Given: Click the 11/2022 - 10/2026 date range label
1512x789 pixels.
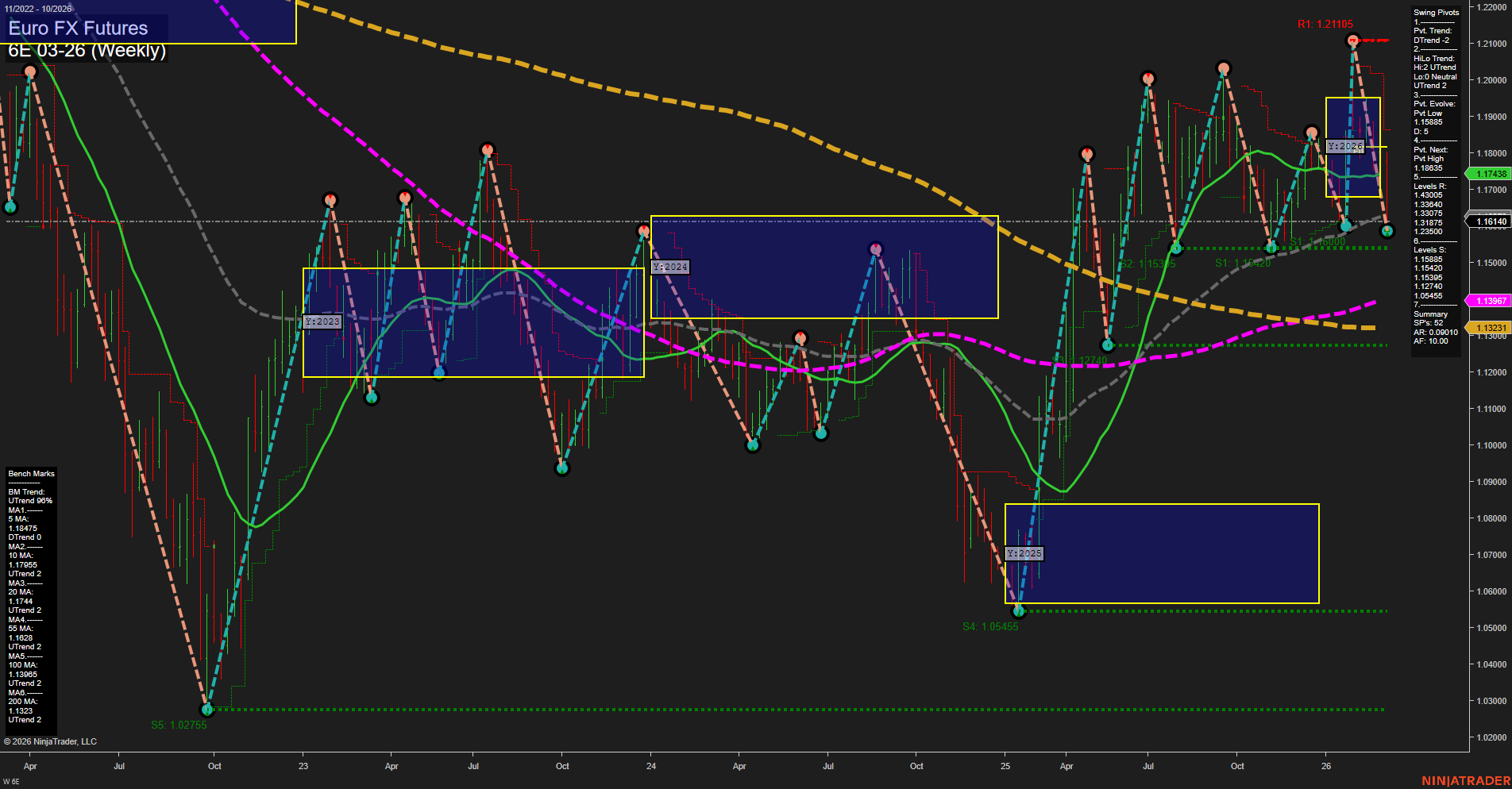Looking at the screenshot, I should (40, 6).
